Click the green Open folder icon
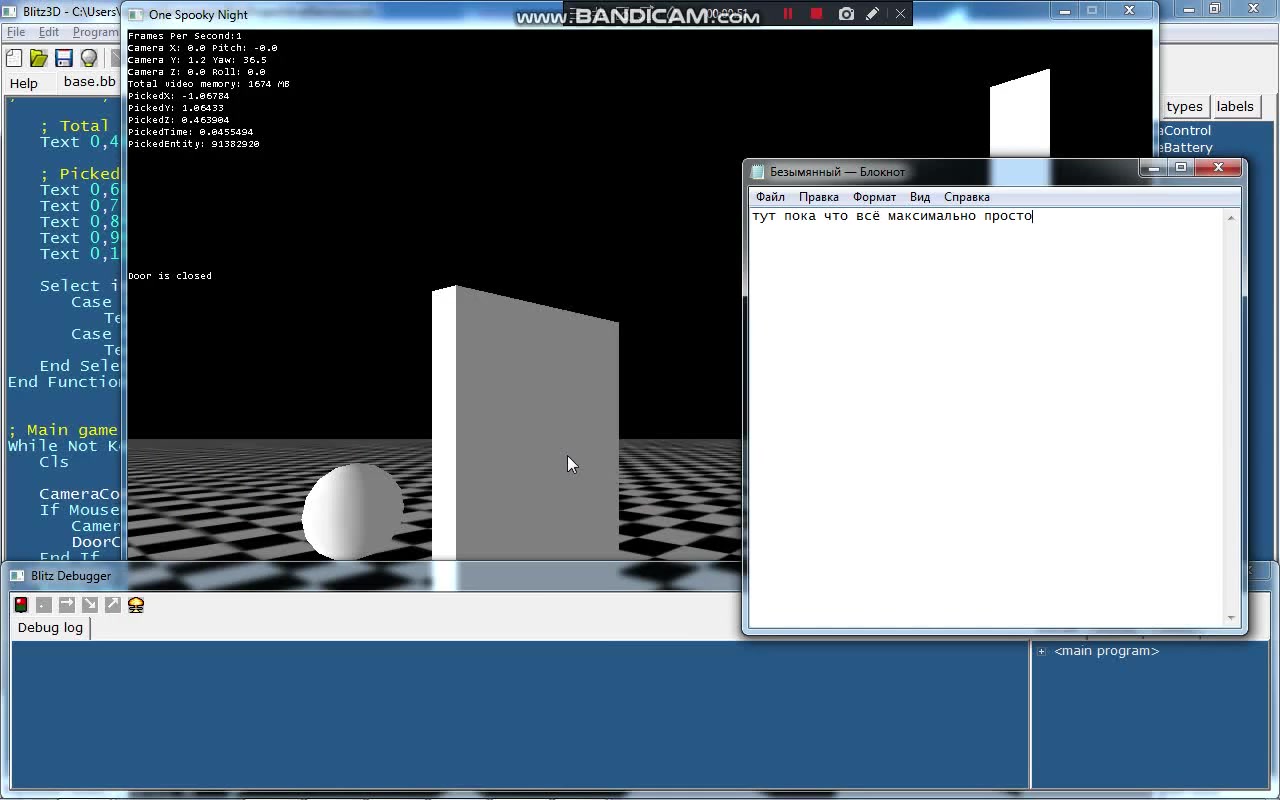 (x=39, y=58)
